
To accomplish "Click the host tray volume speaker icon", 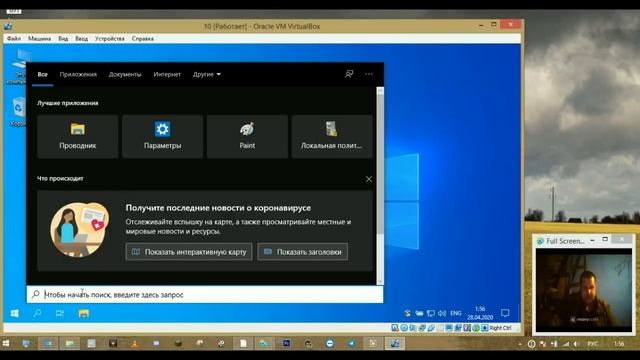I will tap(576, 344).
